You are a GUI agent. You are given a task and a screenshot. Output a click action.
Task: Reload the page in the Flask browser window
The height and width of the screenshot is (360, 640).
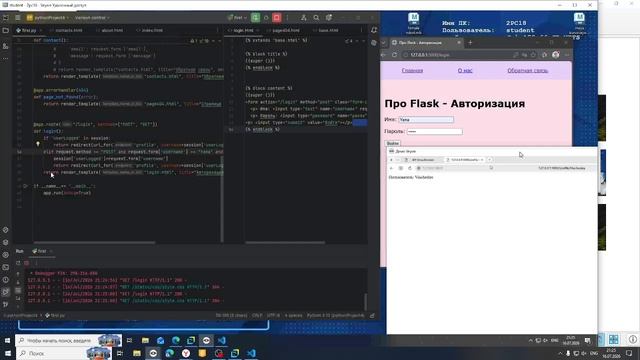394,55
